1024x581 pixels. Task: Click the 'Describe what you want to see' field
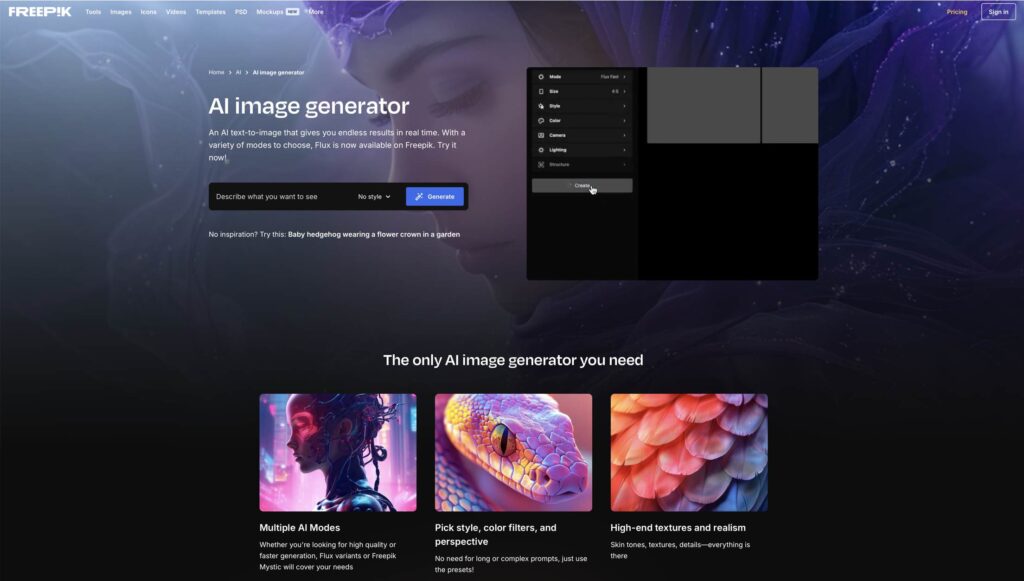click(281, 196)
